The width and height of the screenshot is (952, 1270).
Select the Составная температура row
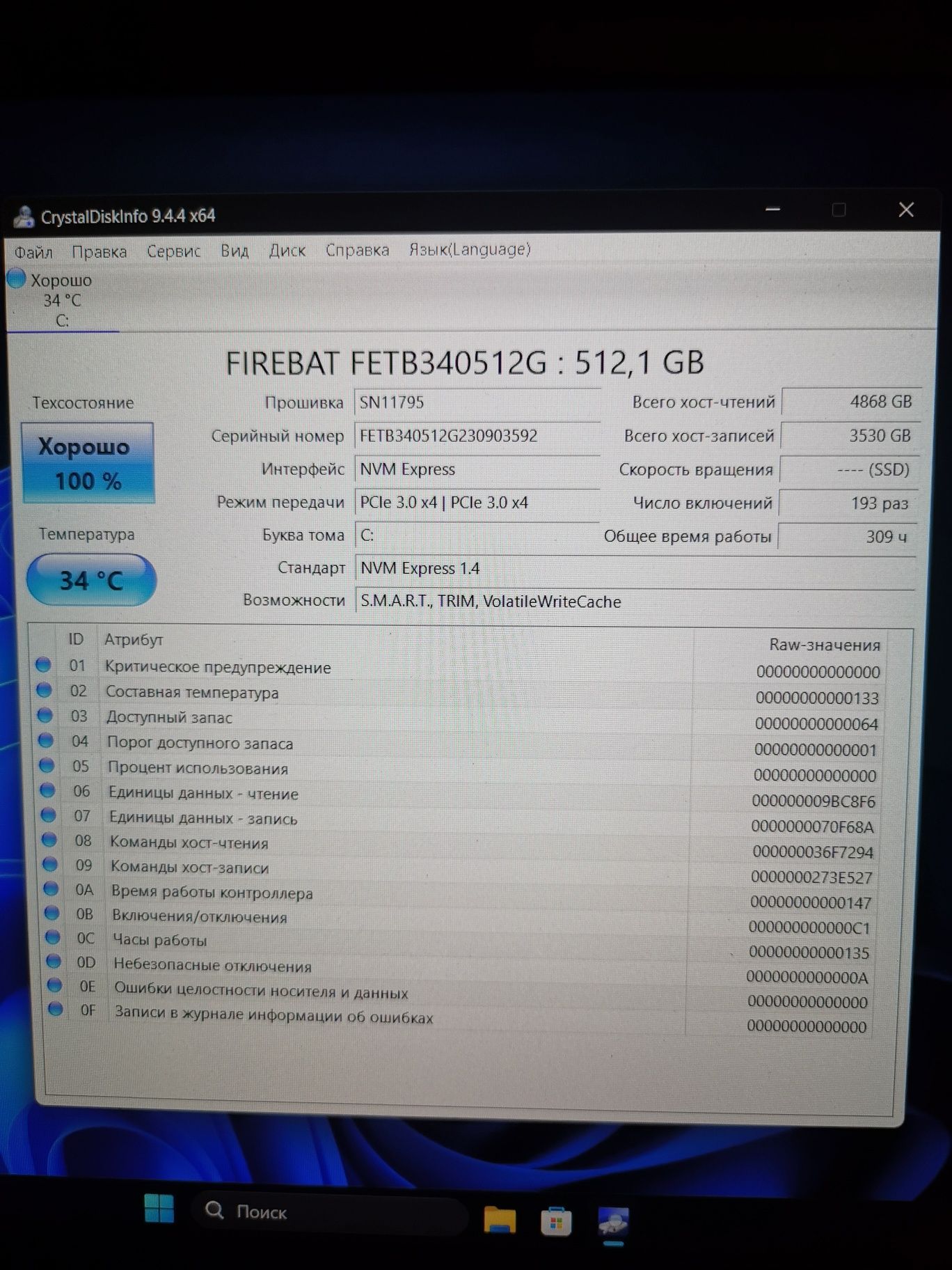[x=459, y=694]
